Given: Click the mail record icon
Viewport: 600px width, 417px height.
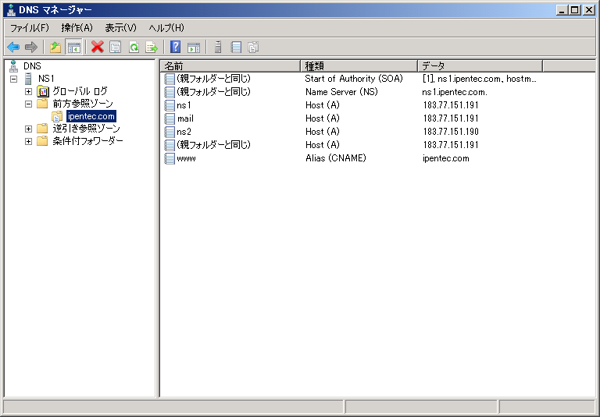Looking at the screenshot, I should 169,119.
